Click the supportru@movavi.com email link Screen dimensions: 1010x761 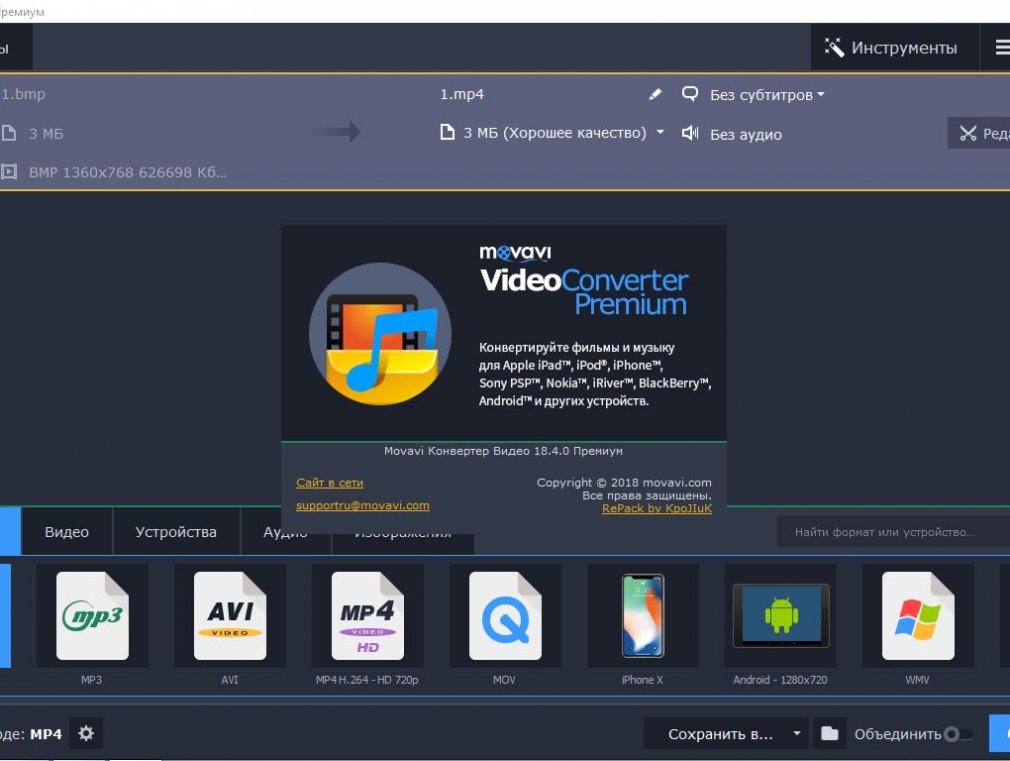[363, 505]
